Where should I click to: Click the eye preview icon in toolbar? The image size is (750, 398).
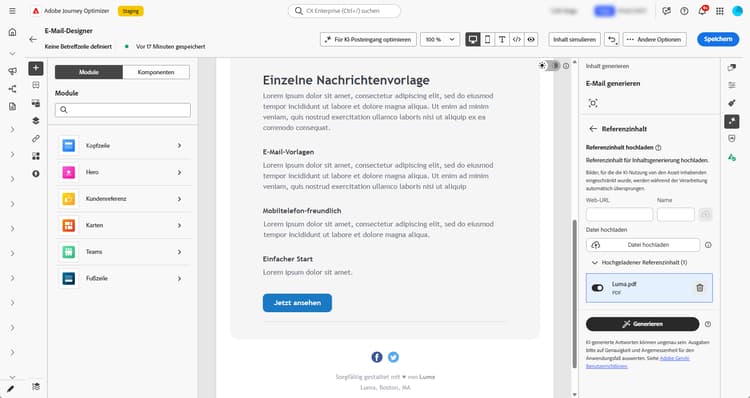coord(531,39)
